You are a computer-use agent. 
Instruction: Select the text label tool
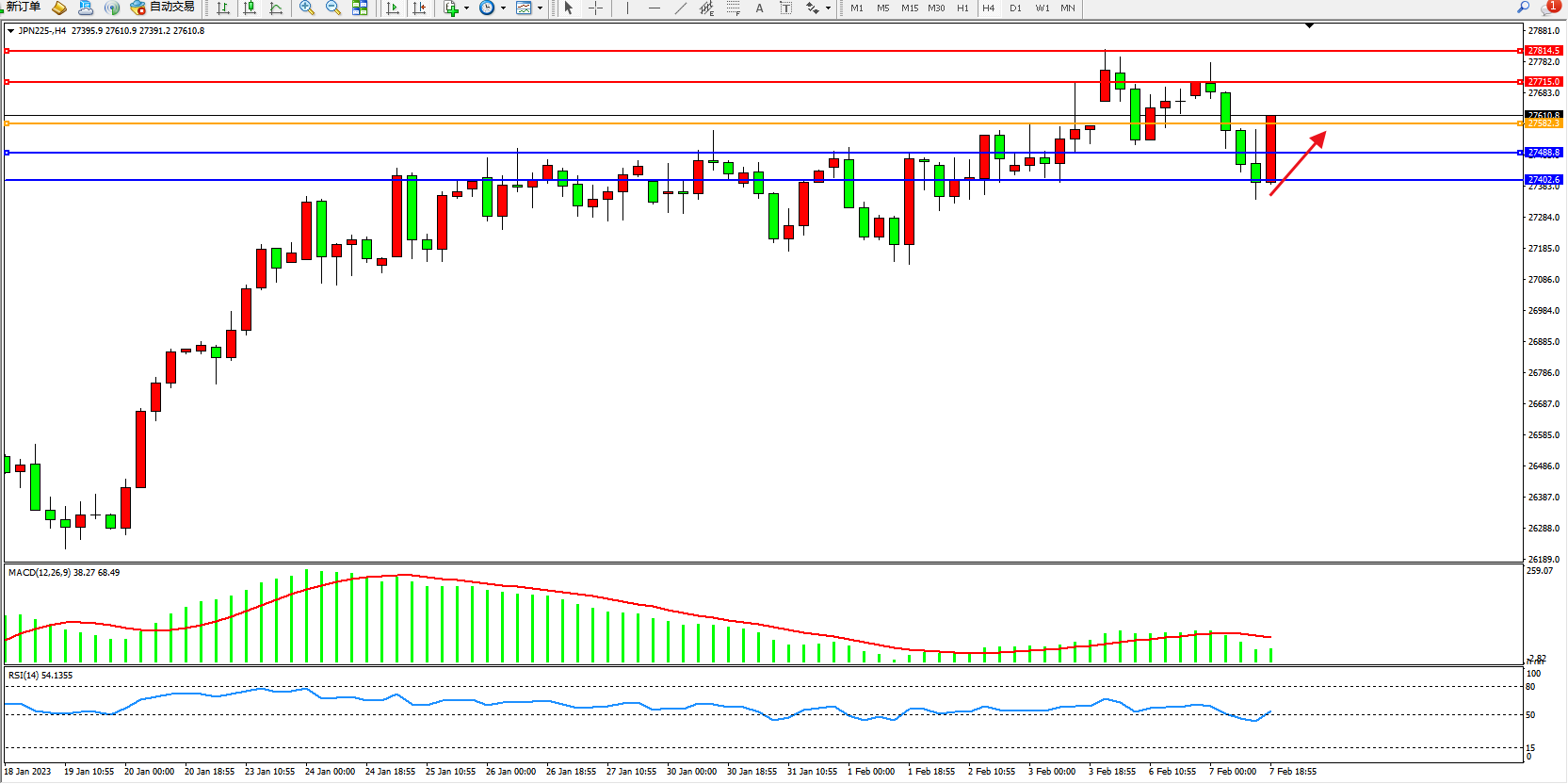pos(759,8)
